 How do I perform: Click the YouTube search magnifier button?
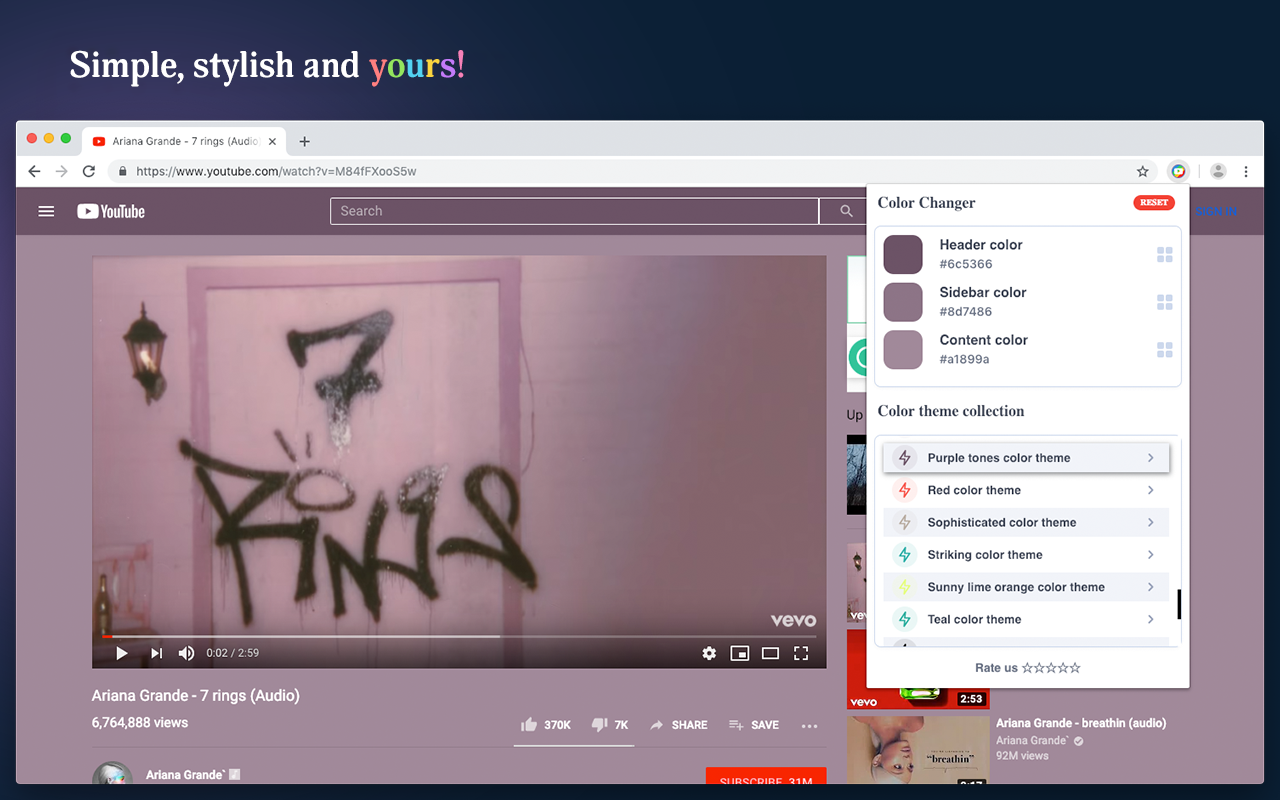846,211
